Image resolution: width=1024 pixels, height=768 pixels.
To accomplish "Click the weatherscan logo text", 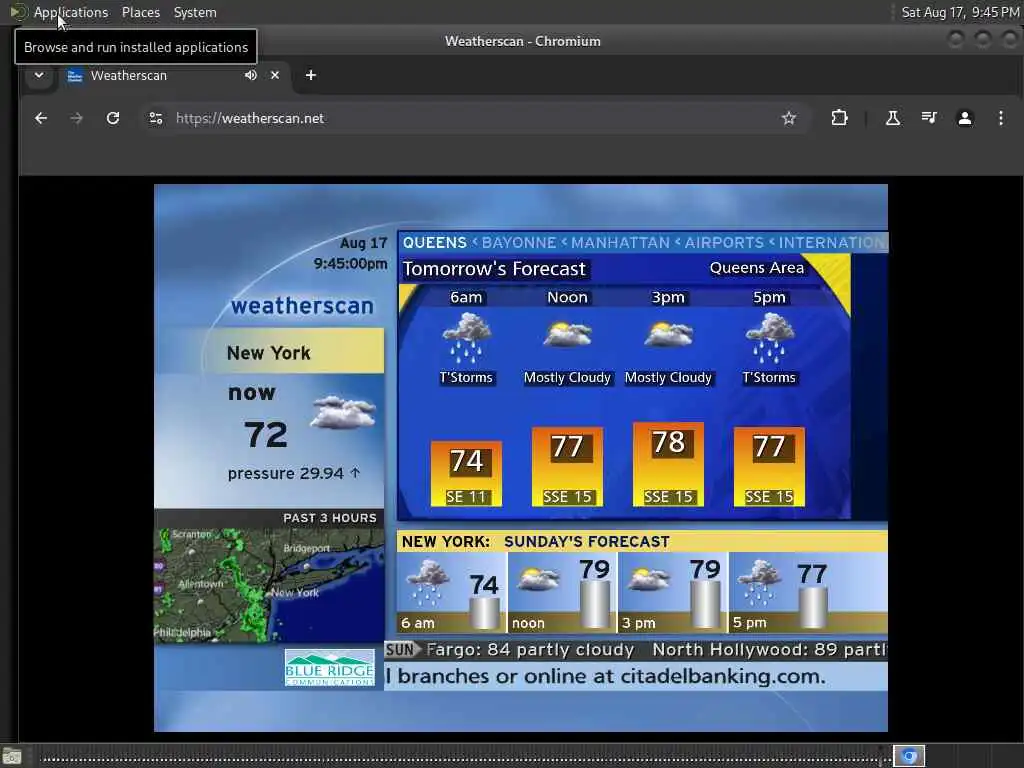I will 302,306.
